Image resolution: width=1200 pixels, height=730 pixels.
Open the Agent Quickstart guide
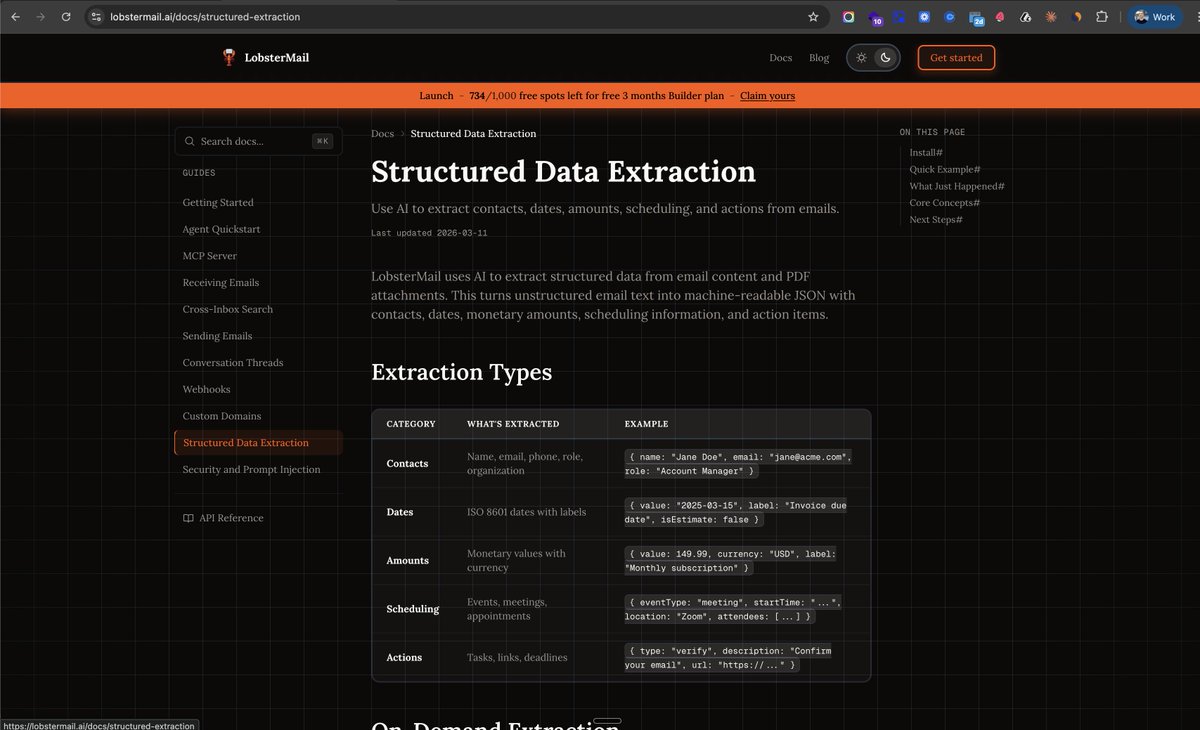tap(221, 230)
